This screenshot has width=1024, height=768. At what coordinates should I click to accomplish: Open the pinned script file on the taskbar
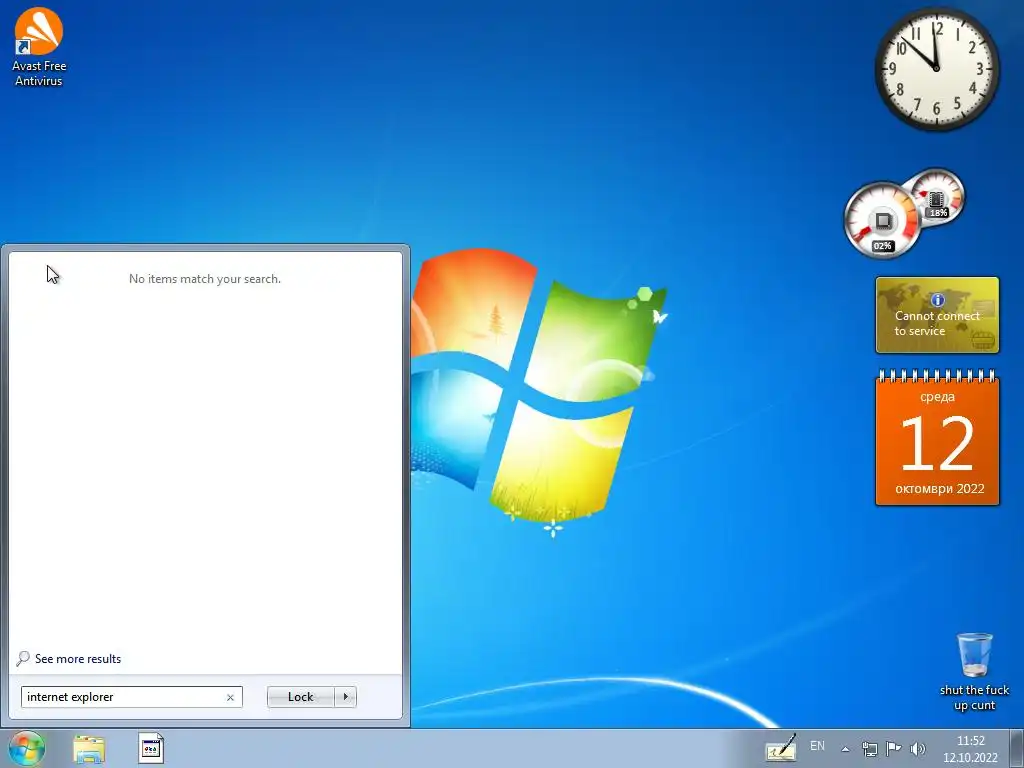point(151,748)
